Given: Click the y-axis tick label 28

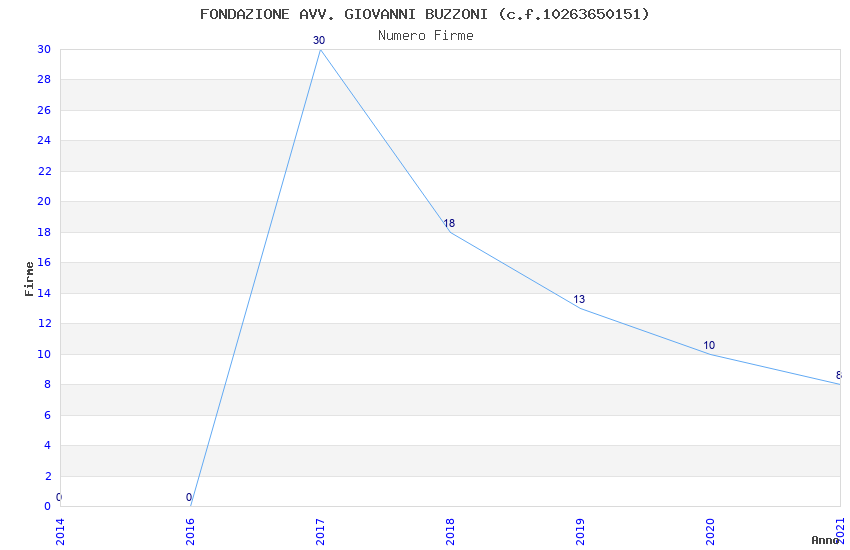Looking at the screenshot, I should (x=44, y=80).
